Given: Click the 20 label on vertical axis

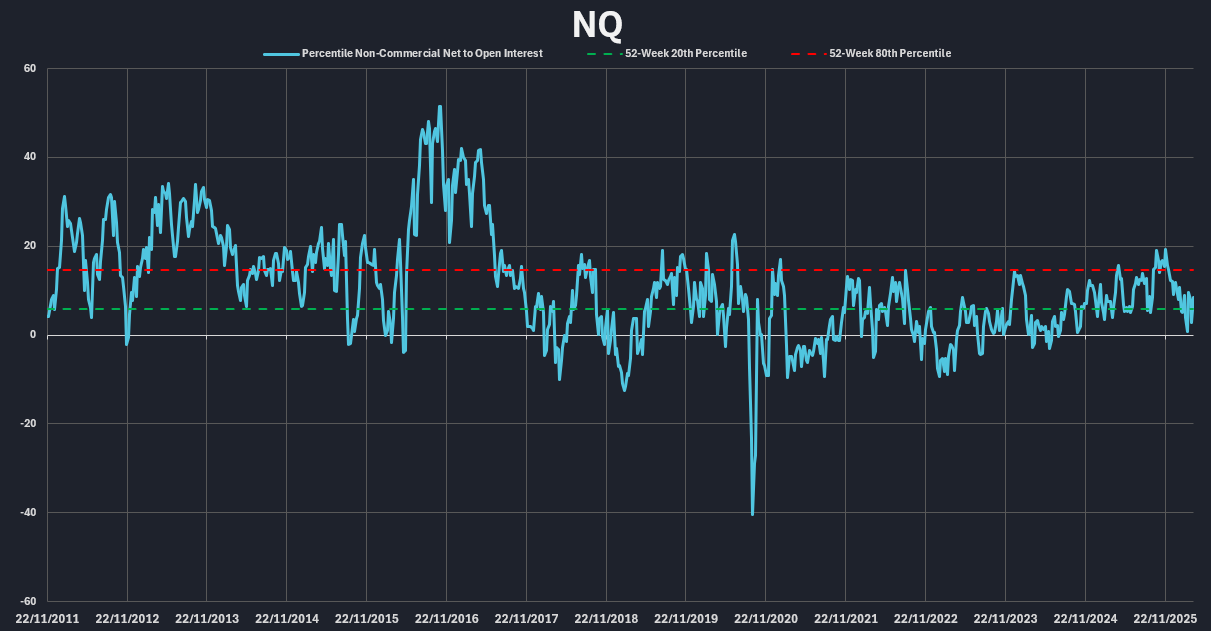Looking at the screenshot, I should [30, 246].
